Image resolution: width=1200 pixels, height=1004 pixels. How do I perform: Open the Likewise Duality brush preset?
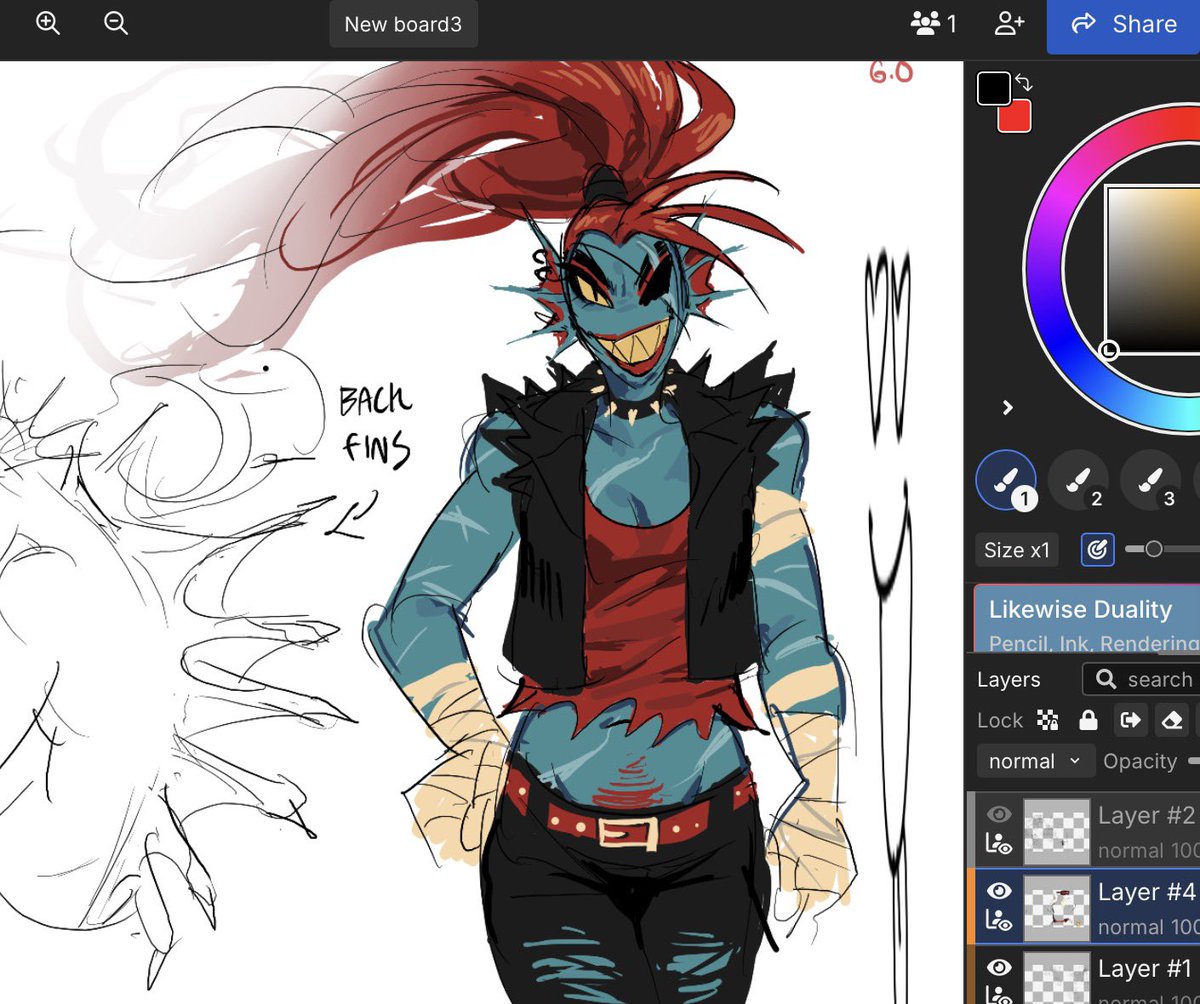click(x=1087, y=620)
